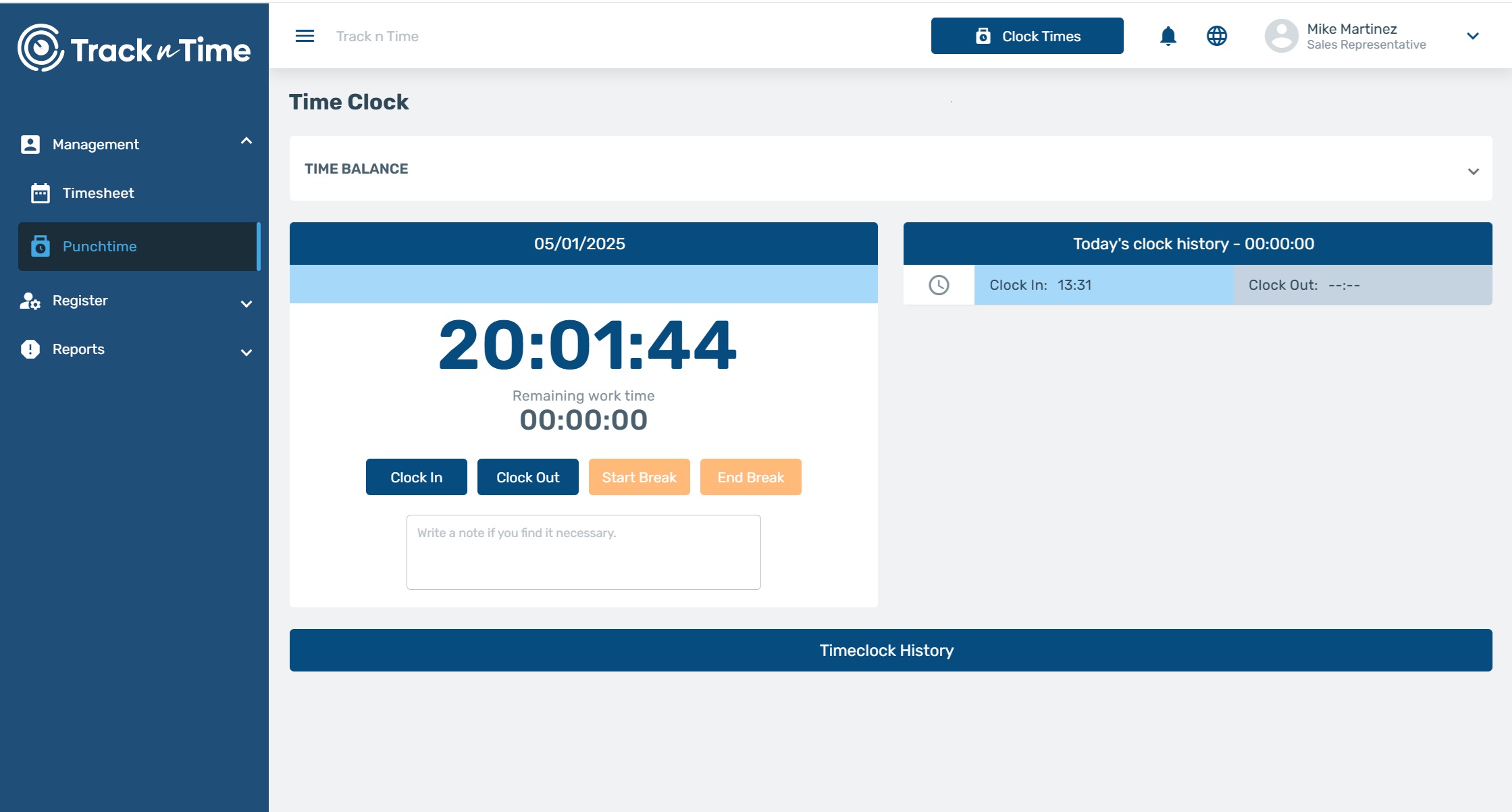Screen dimensions: 1512x812
Task: Click the globe language icon
Action: coord(1216,36)
